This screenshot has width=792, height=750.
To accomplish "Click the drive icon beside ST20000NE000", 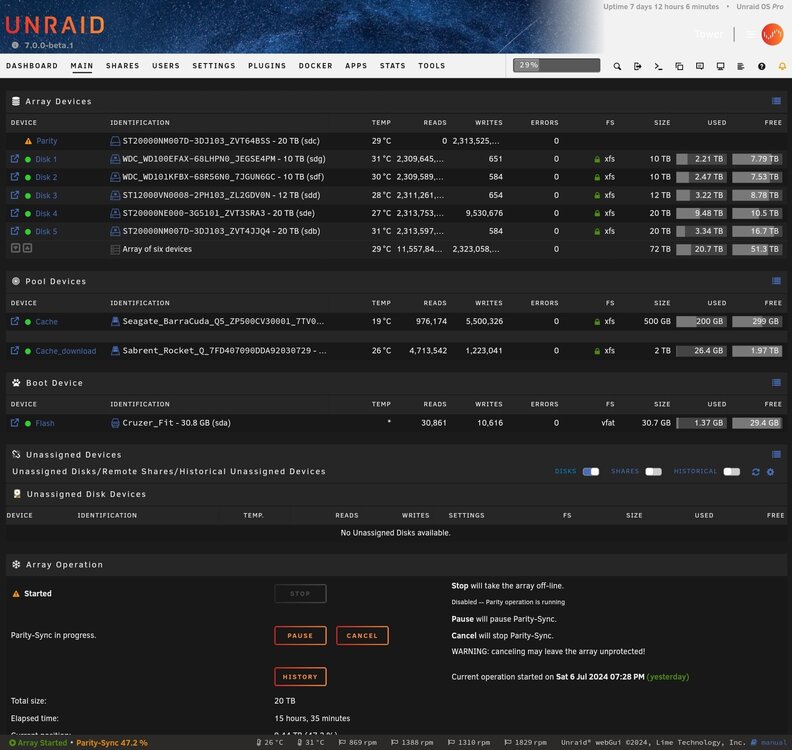I will tap(115, 213).
